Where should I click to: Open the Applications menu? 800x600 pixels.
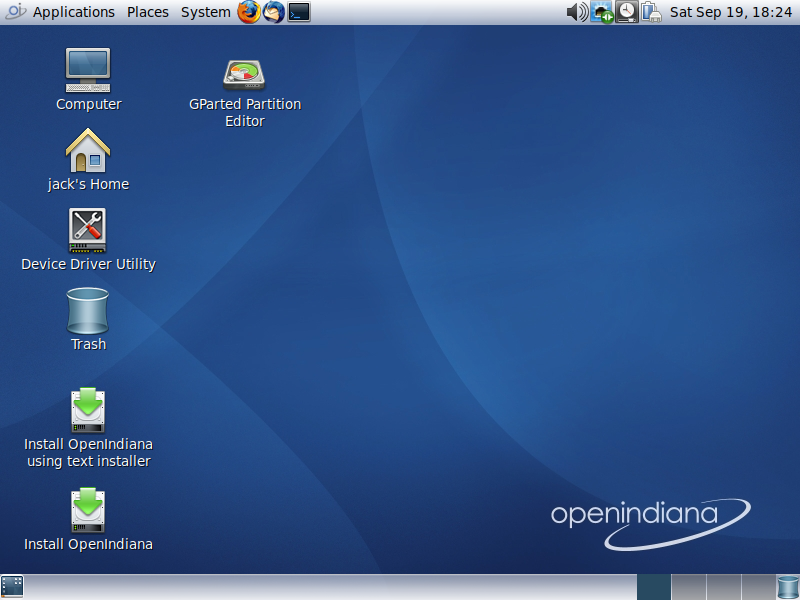point(73,12)
